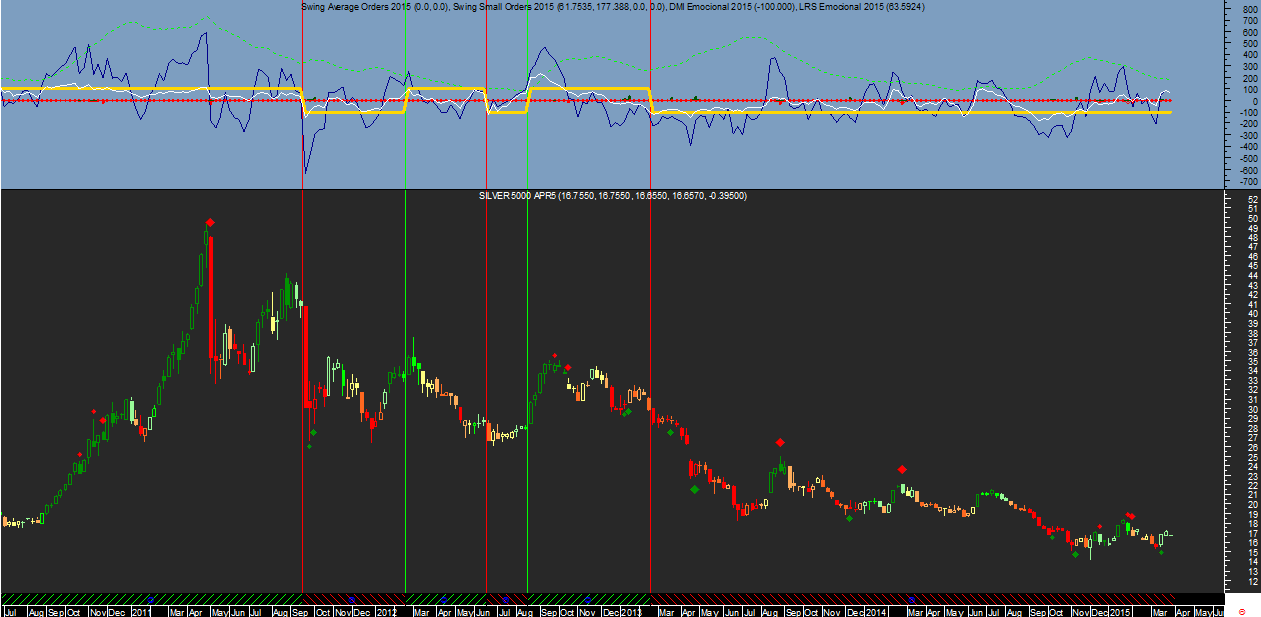Click the green diamond marker near April 2013
The width and height of the screenshot is (1261, 617).
[694, 489]
